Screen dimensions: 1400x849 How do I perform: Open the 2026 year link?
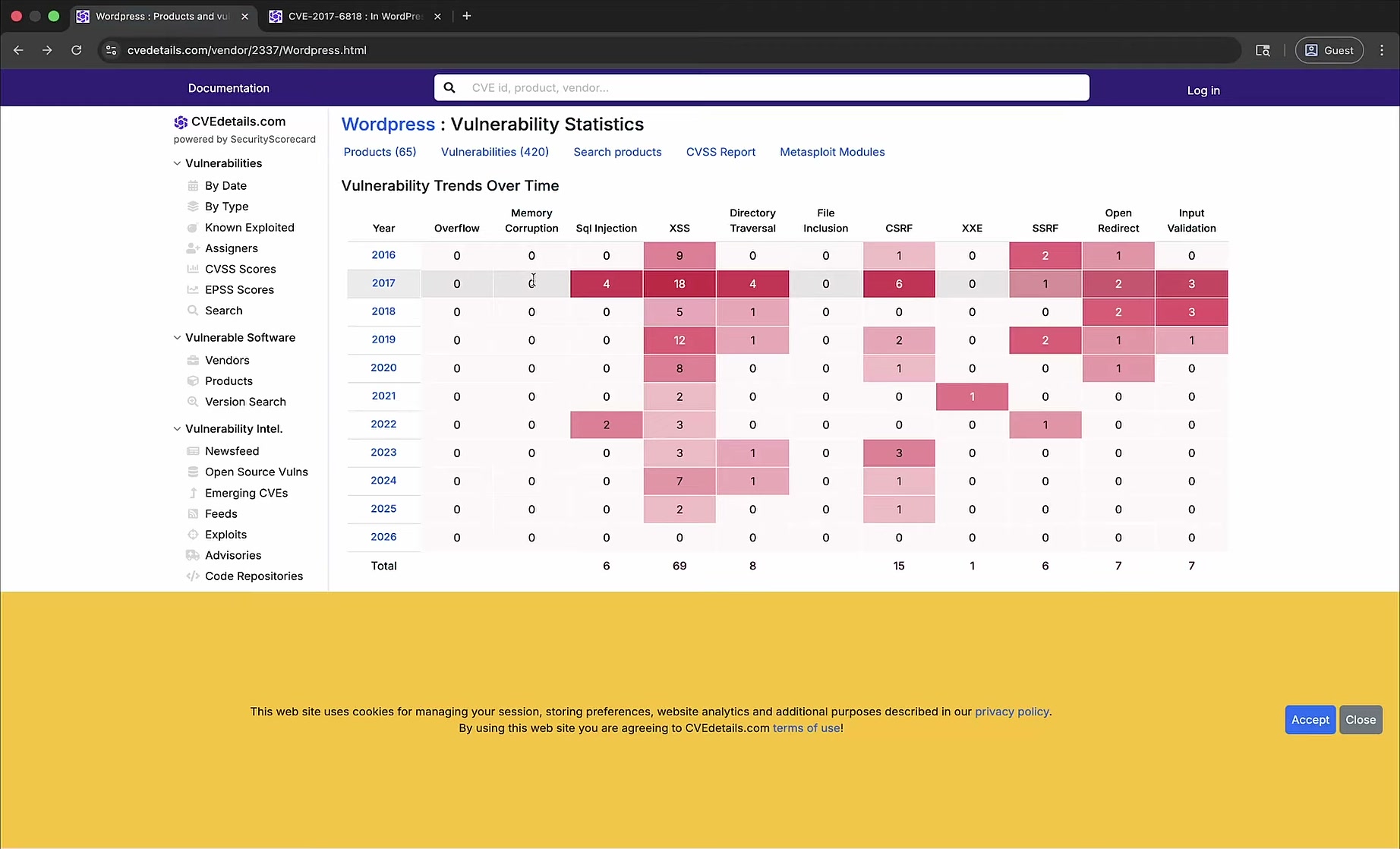pos(383,537)
